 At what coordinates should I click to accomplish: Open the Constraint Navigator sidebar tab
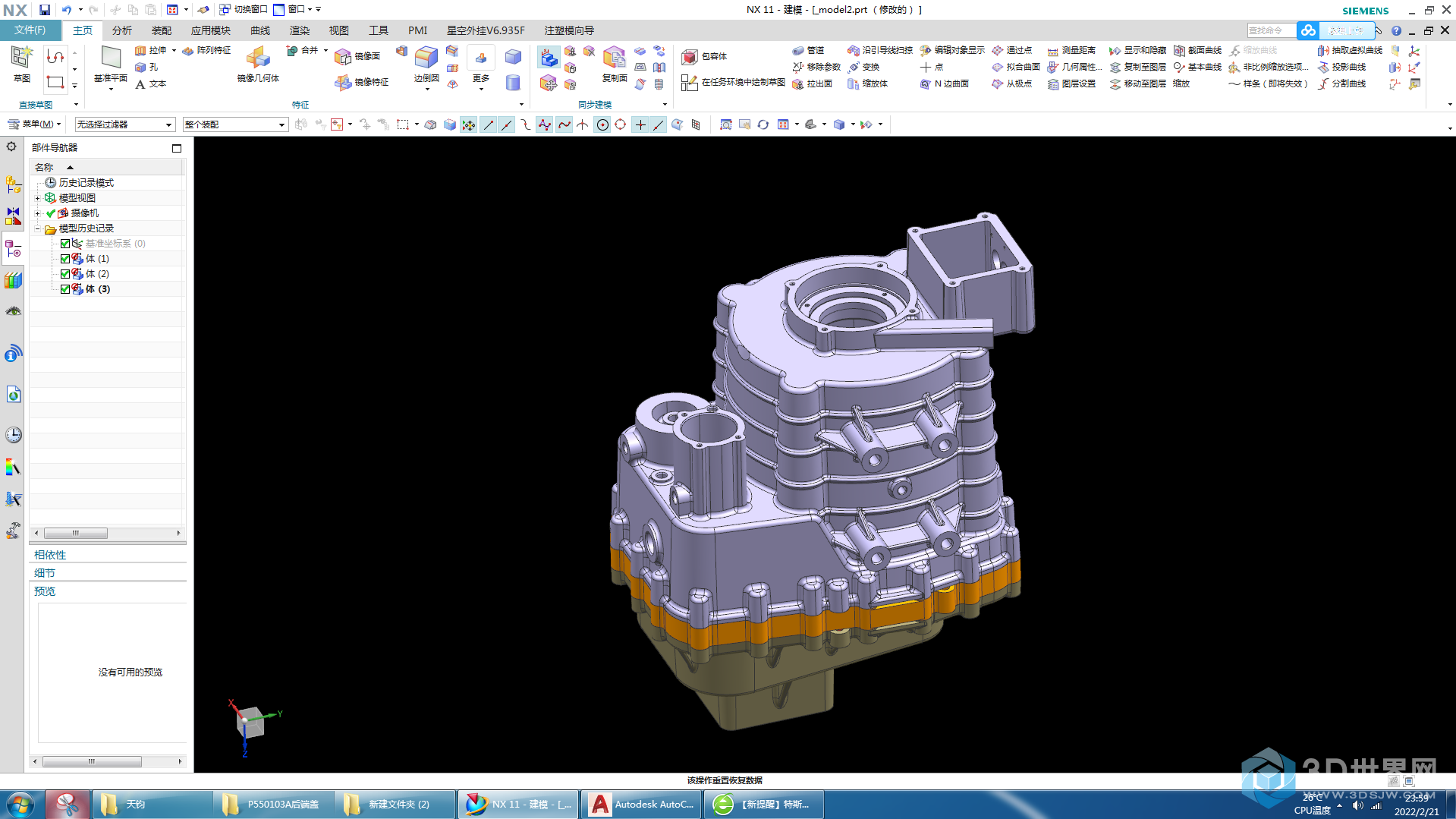13,216
